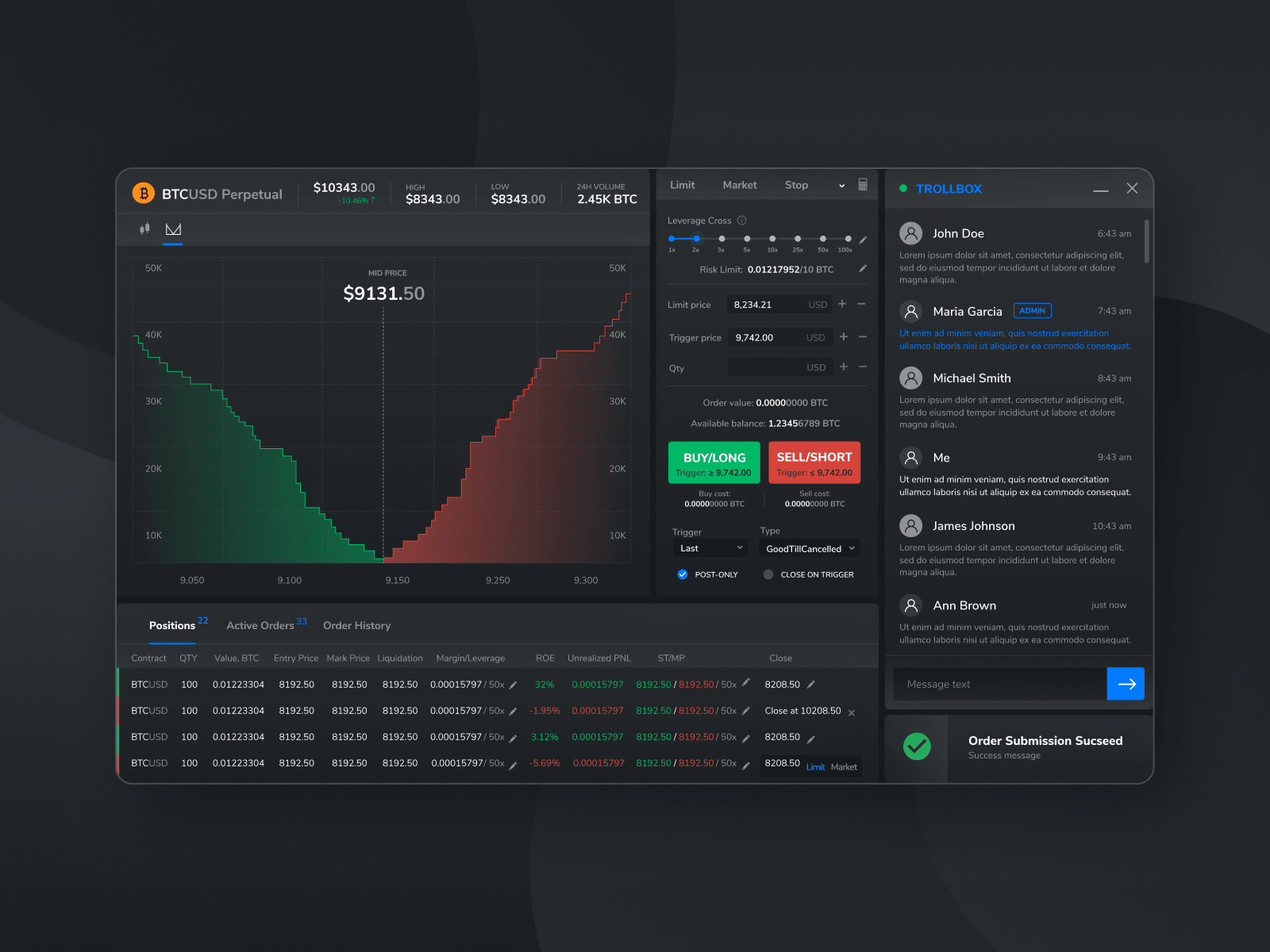Click the SELL/SHORT button
Image resolution: width=1270 pixels, height=952 pixels.
point(814,463)
